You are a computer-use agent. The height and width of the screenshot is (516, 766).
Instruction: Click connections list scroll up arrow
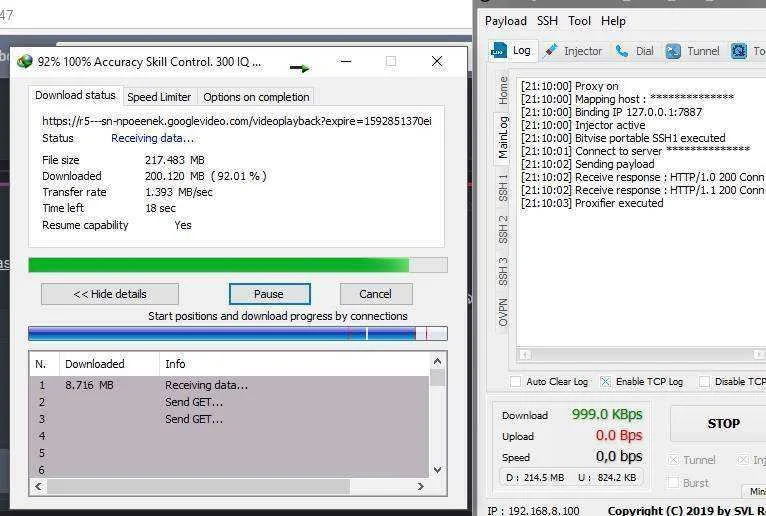[x=437, y=361]
